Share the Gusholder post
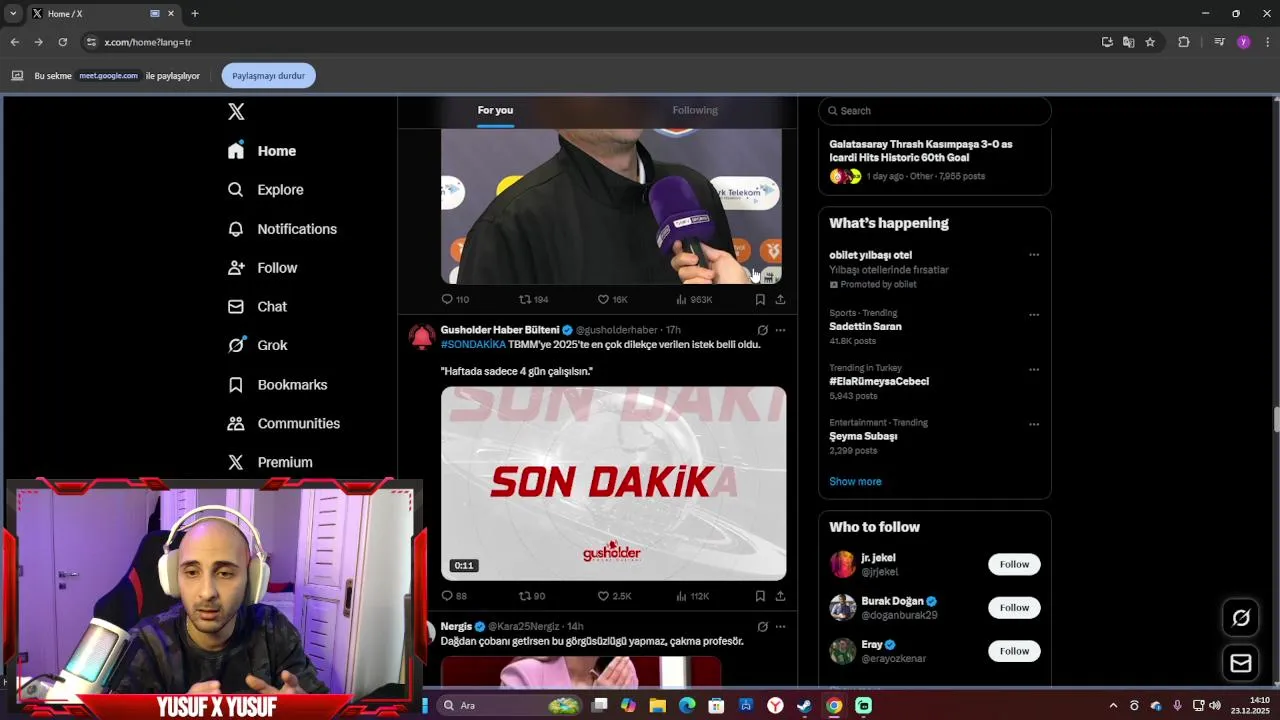The height and width of the screenshot is (720, 1280). click(780, 596)
